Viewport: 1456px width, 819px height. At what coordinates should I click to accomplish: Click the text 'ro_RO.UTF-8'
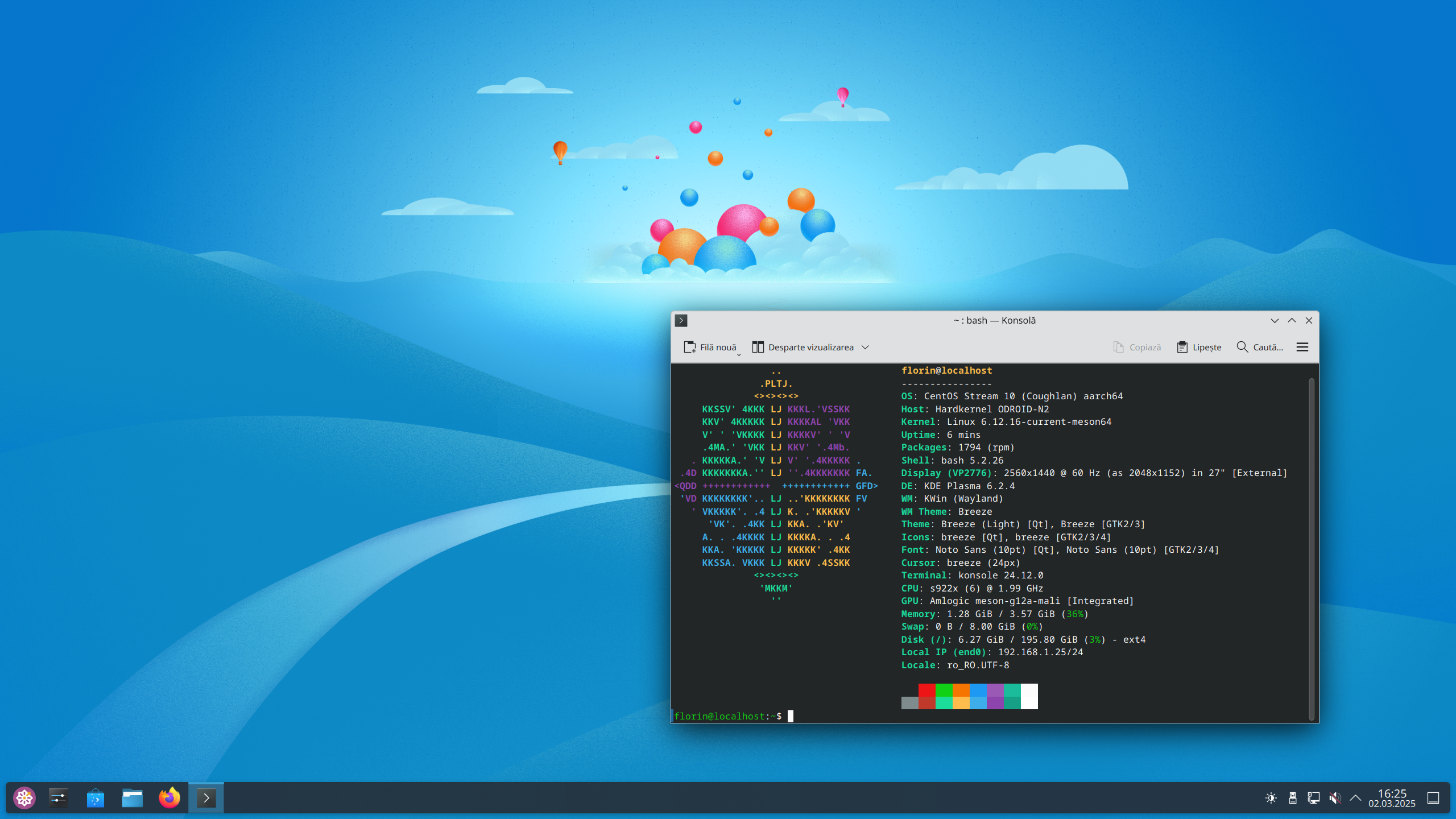pos(978,665)
